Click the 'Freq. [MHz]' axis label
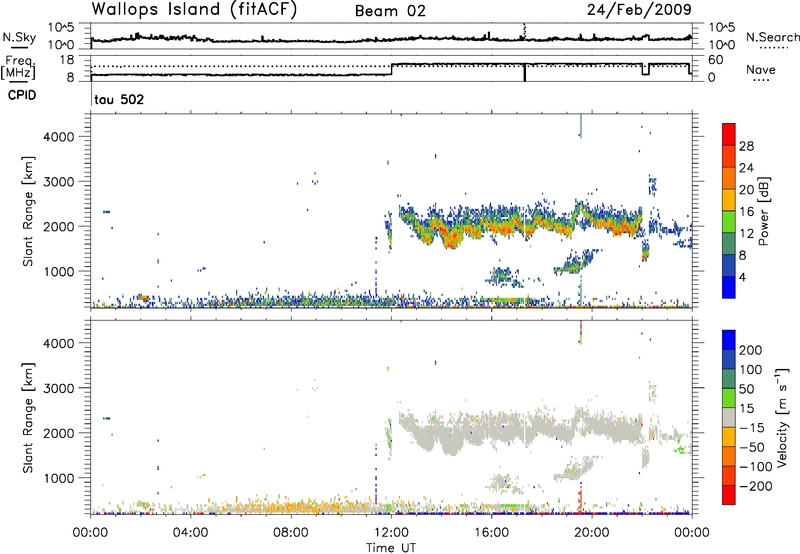800x554 pixels. (x=18, y=67)
